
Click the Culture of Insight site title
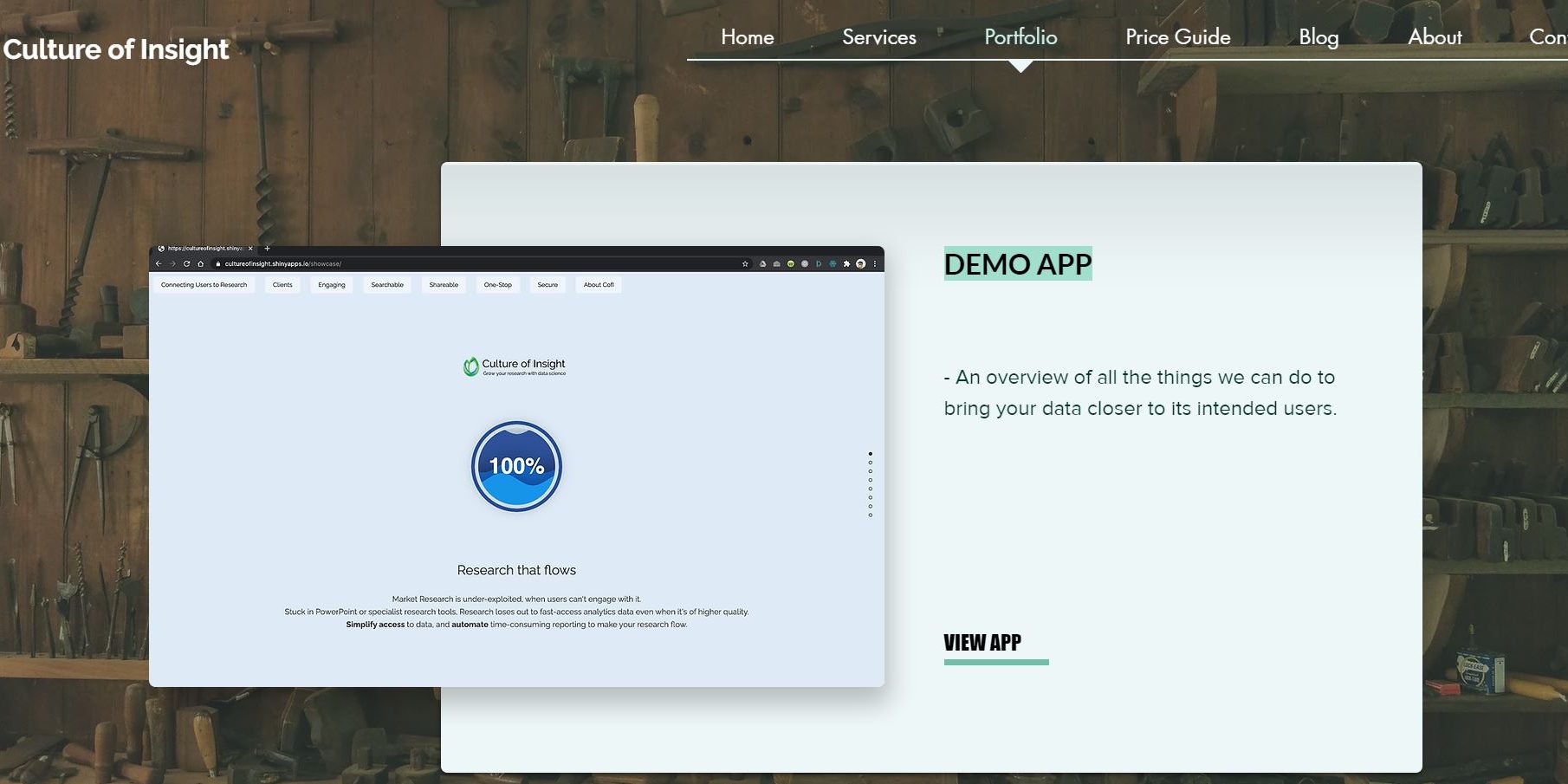pos(116,49)
